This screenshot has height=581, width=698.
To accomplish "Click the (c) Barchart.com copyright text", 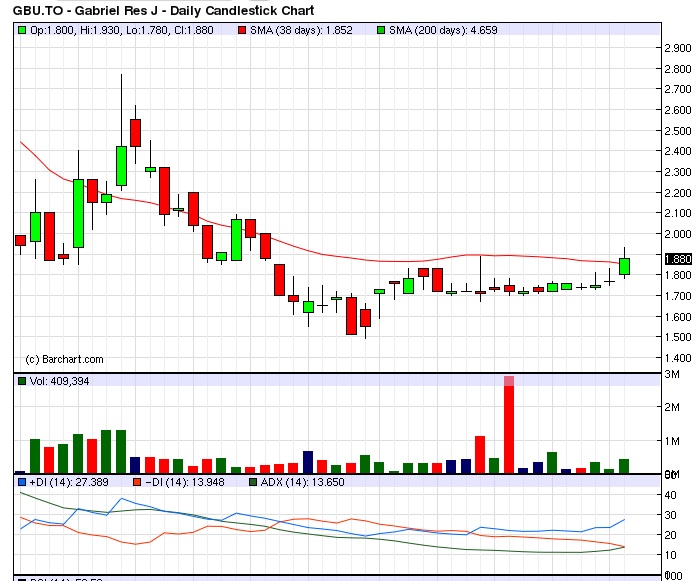I will (64, 358).
